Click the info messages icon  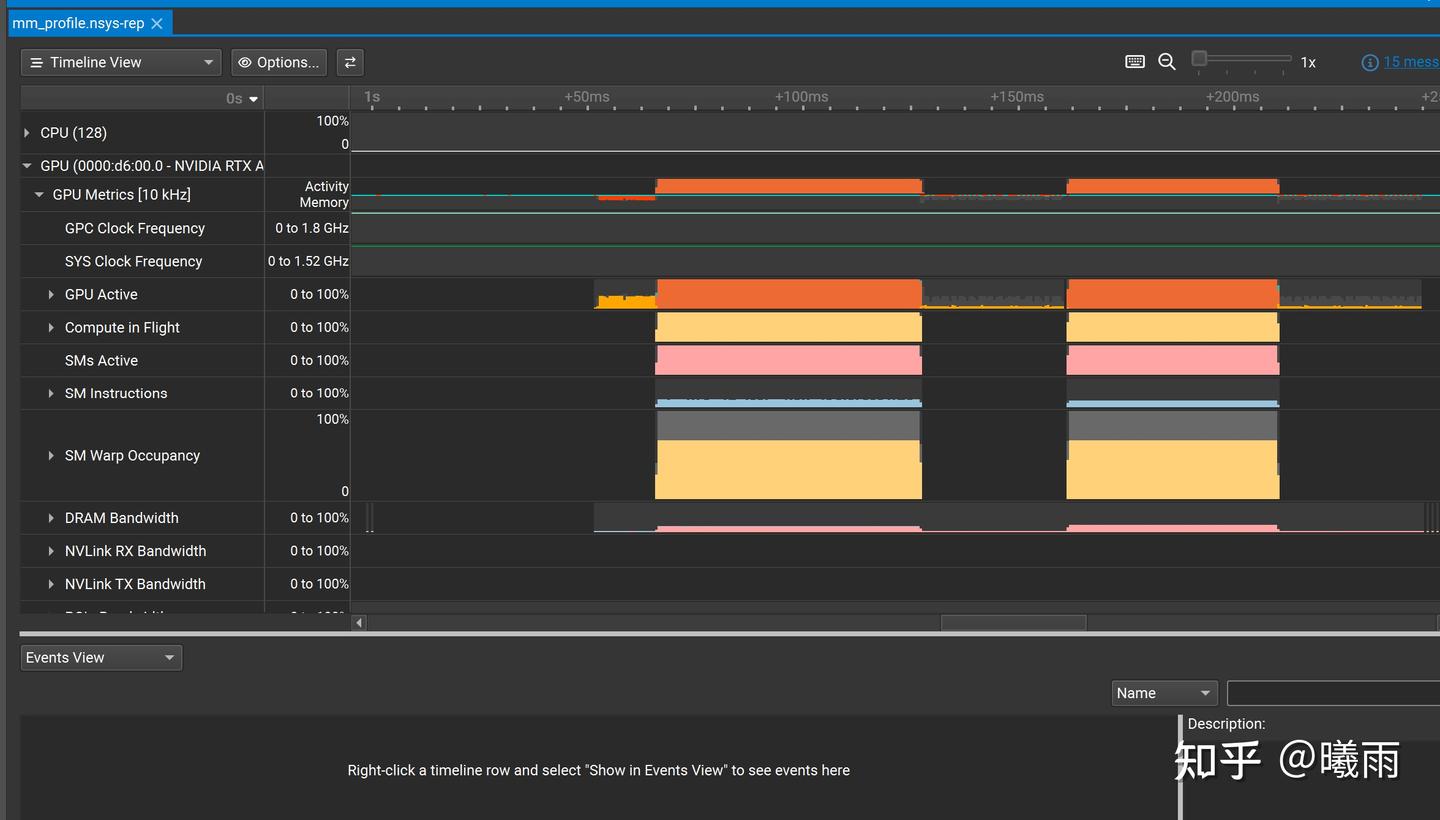coord(1370,62)
